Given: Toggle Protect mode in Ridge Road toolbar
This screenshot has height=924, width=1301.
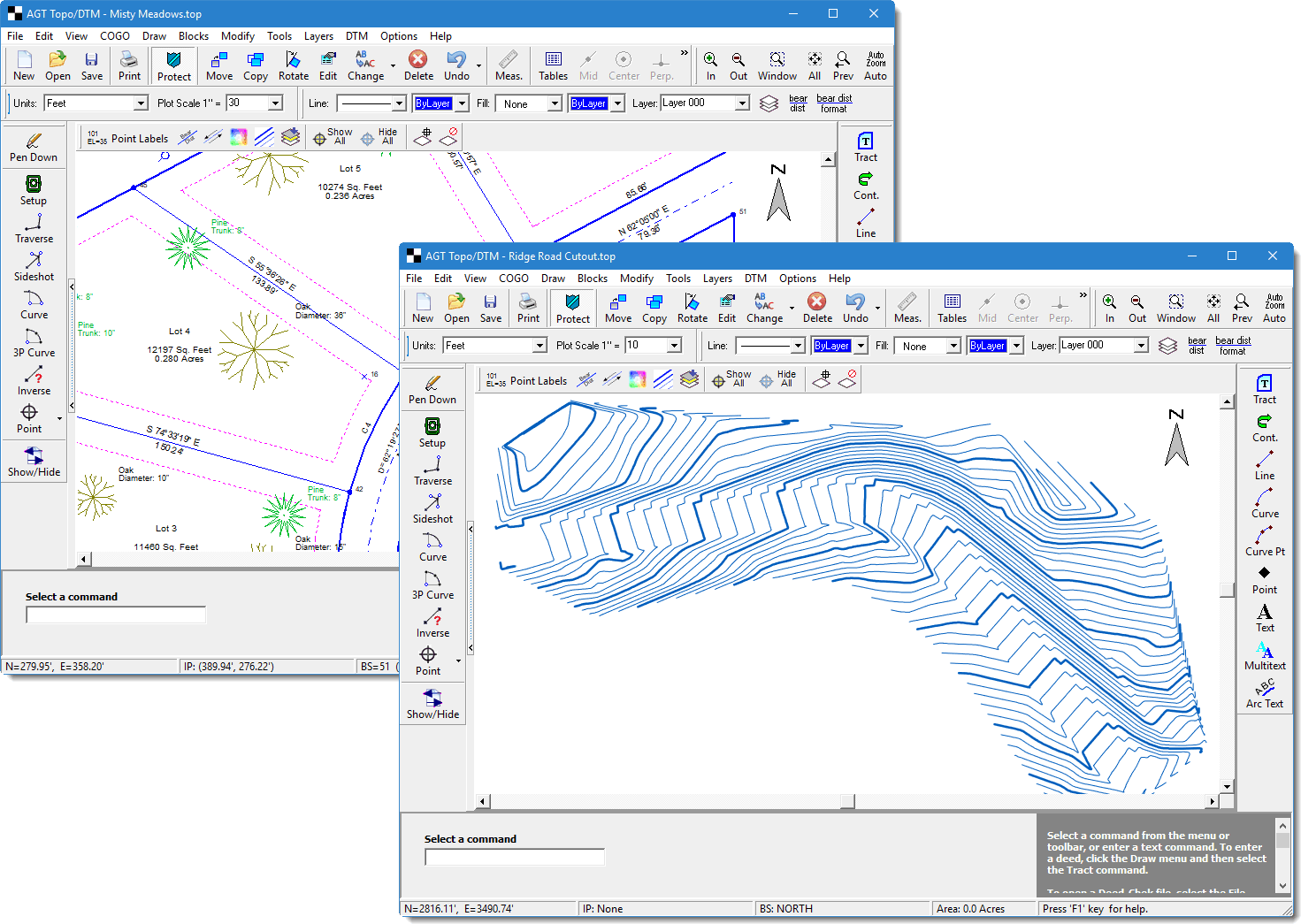Looking at the screenshot, I should tap(572, 309).
